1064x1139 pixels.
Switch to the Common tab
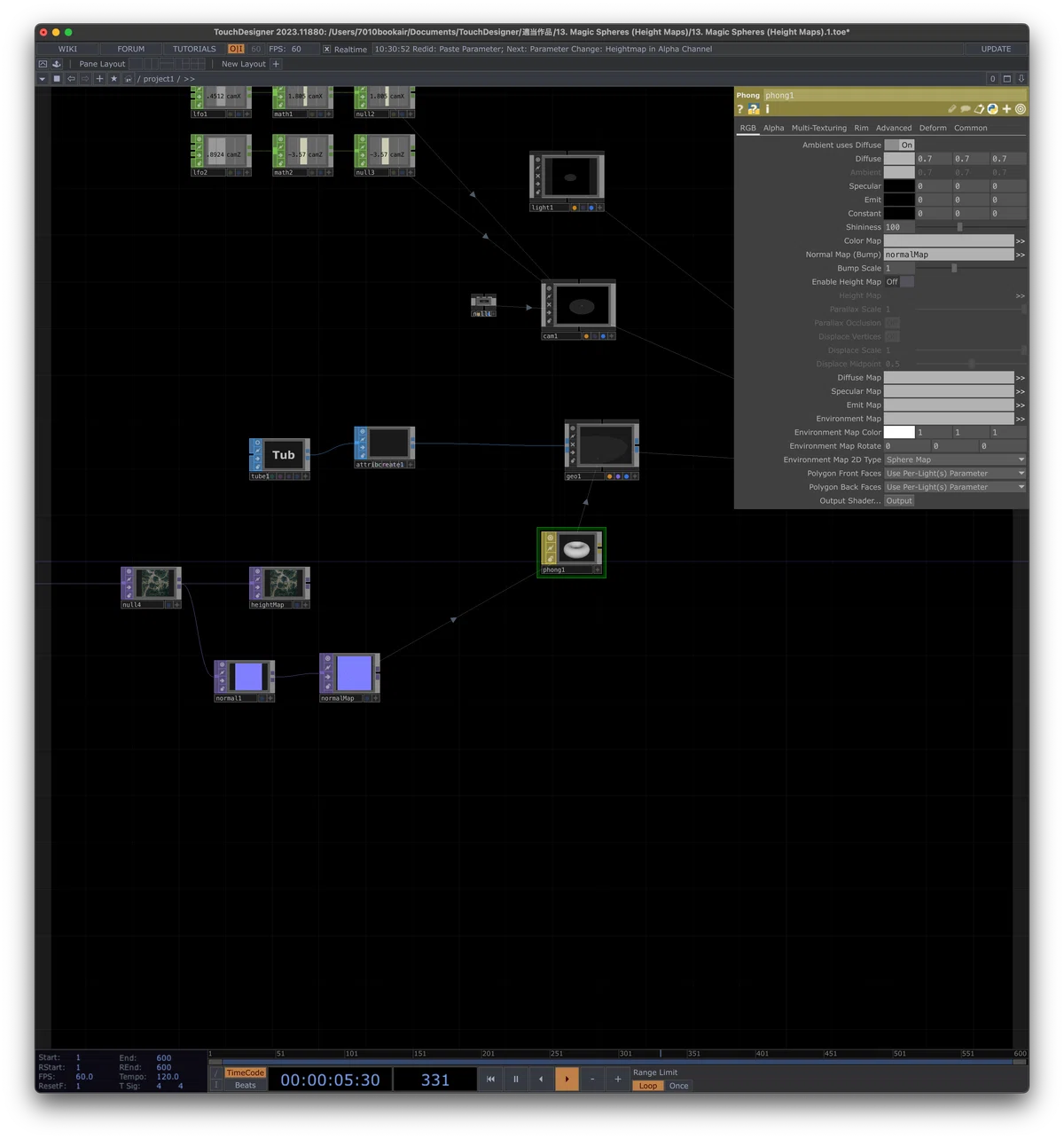pos(970,128)
